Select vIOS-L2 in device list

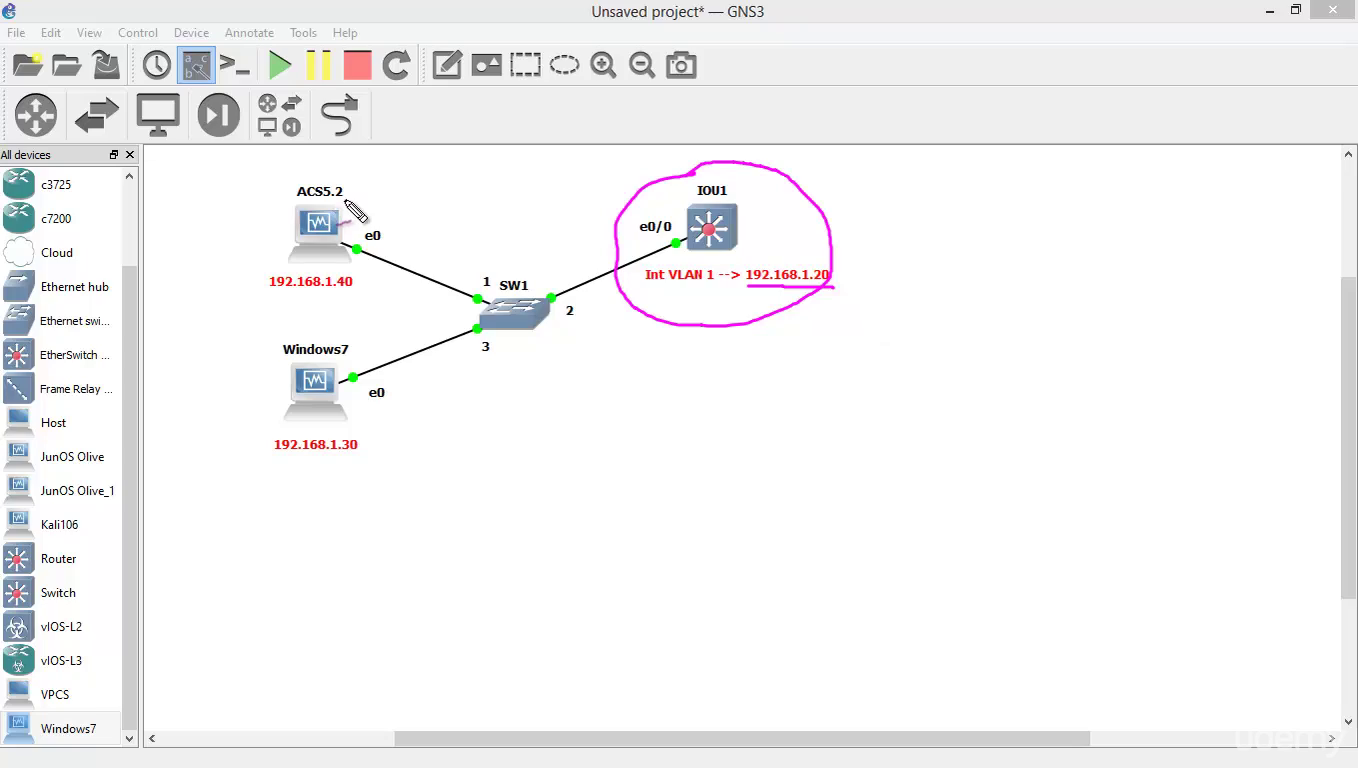tap(61, 626)
